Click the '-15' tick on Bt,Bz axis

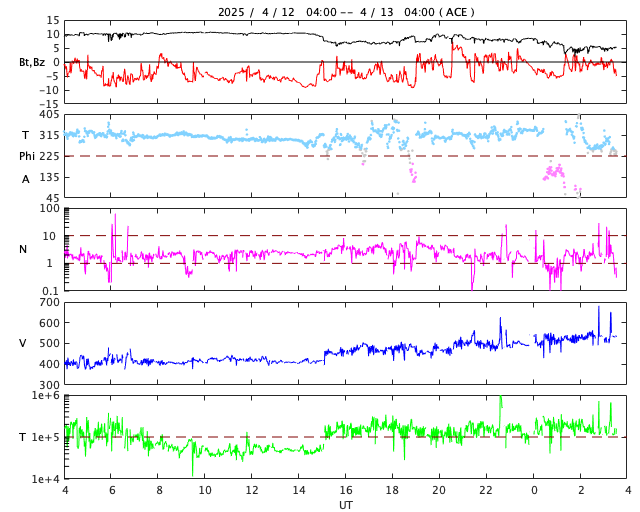tap(49, 104)
